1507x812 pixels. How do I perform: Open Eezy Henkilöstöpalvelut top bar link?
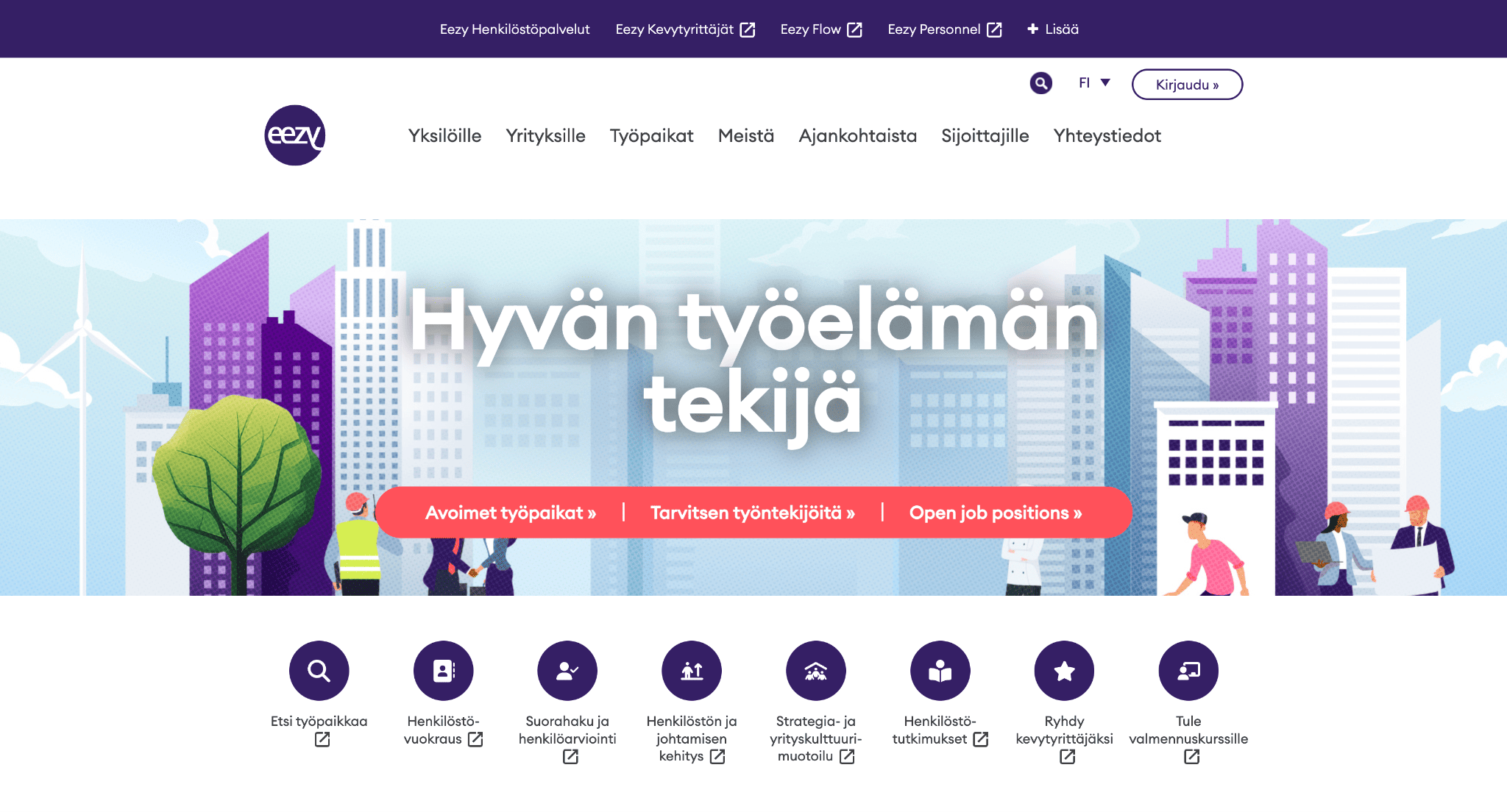(x=514, y=29)
